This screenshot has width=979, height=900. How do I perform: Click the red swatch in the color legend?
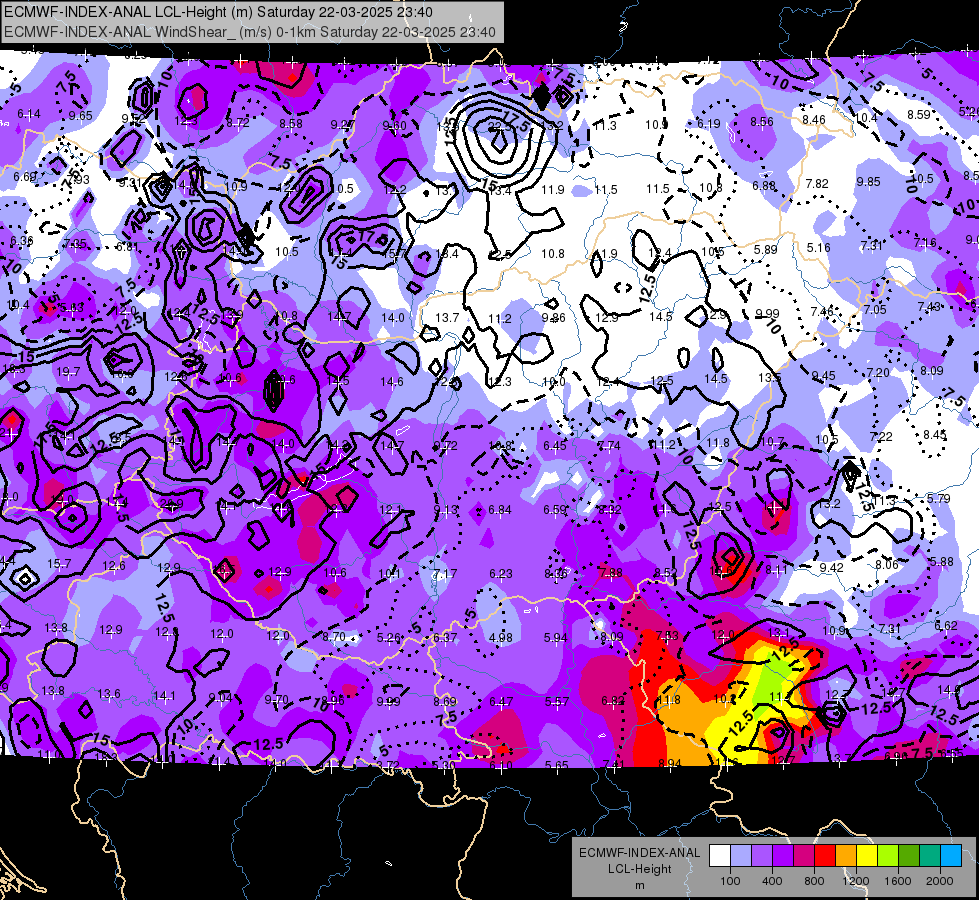tap(825, 856)
